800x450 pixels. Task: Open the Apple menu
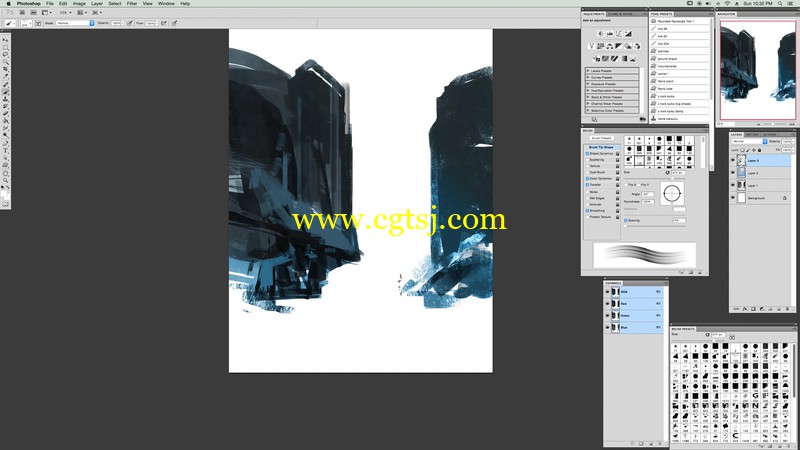click(8, 4)
